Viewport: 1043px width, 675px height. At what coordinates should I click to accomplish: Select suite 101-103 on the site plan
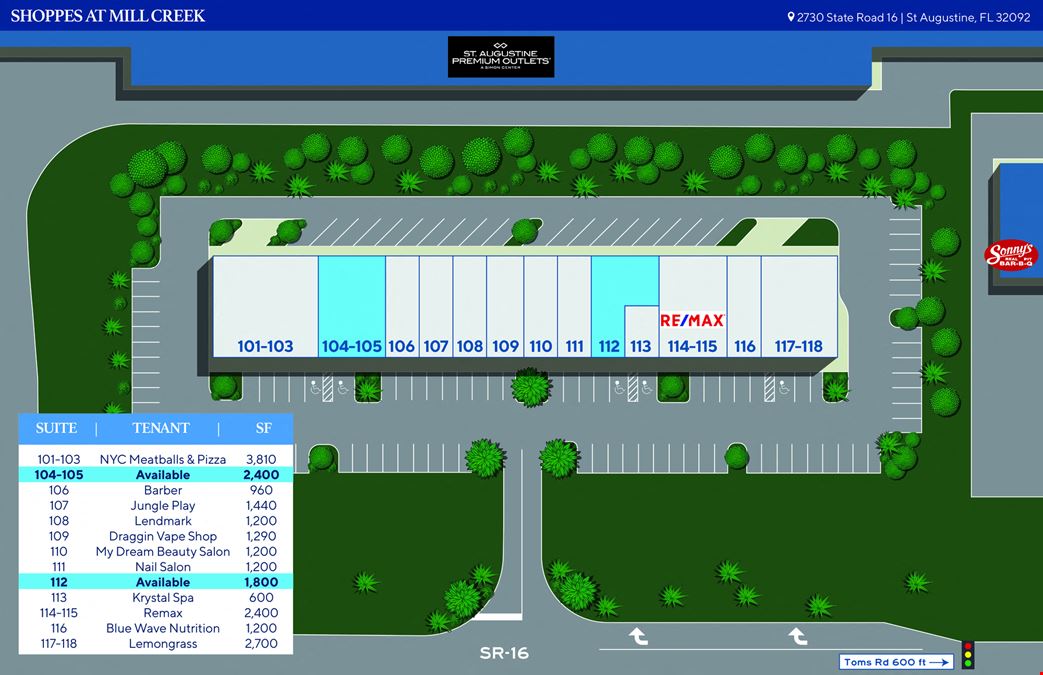click(x=265, y=307)
